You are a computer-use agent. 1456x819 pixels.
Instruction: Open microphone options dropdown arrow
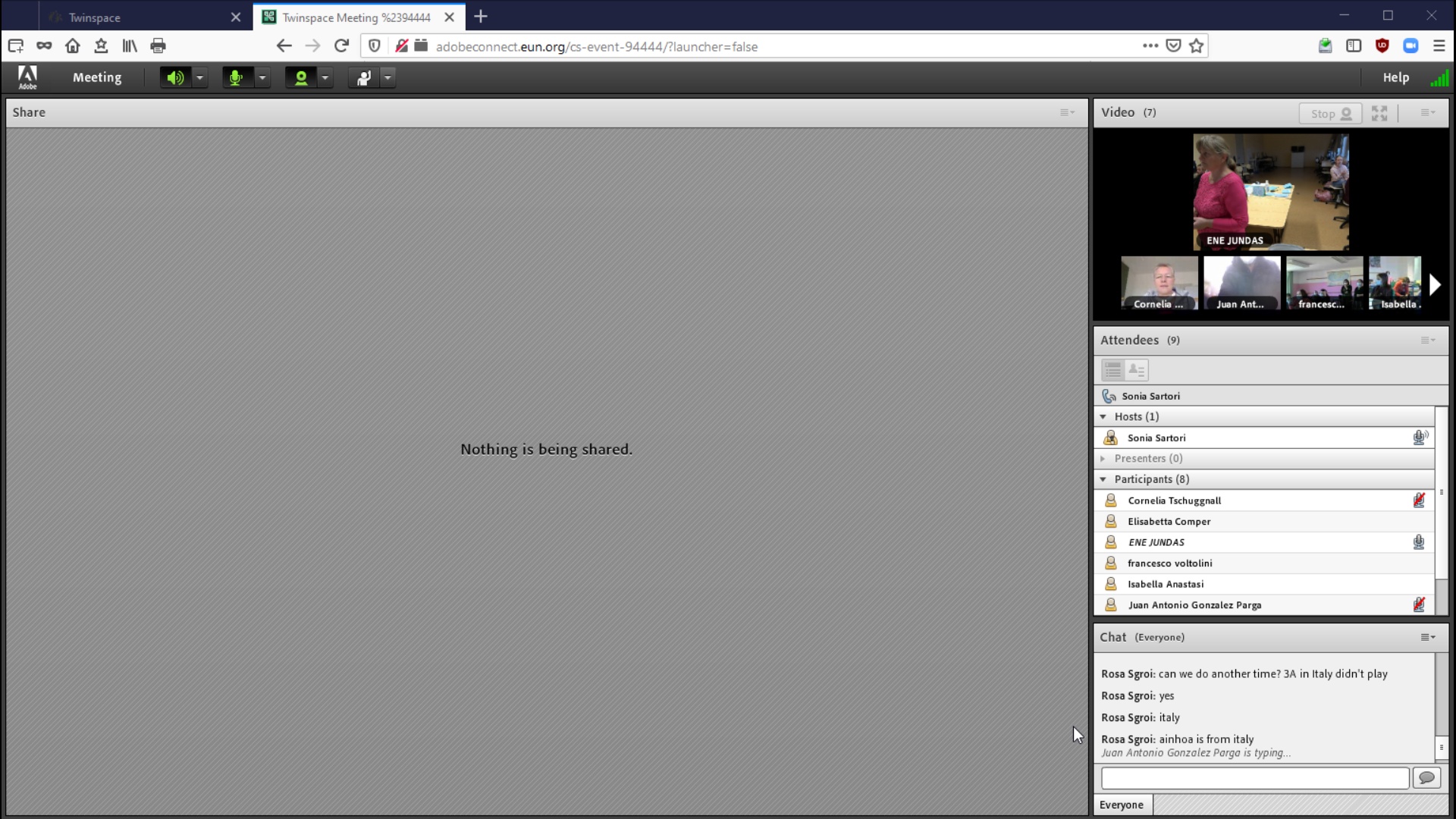point(262,77)
